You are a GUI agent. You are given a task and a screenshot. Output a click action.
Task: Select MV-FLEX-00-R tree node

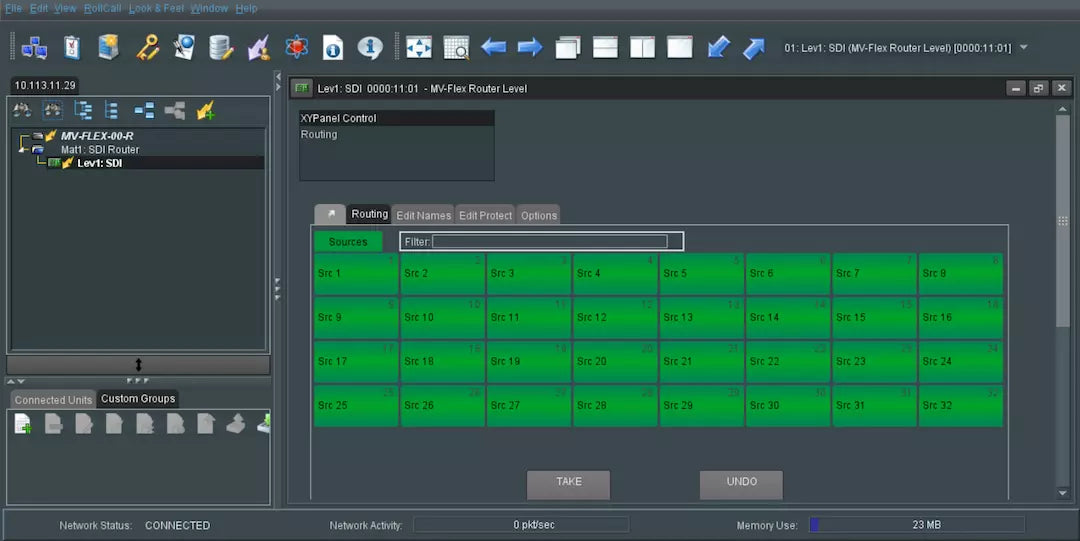pos(97,136)
